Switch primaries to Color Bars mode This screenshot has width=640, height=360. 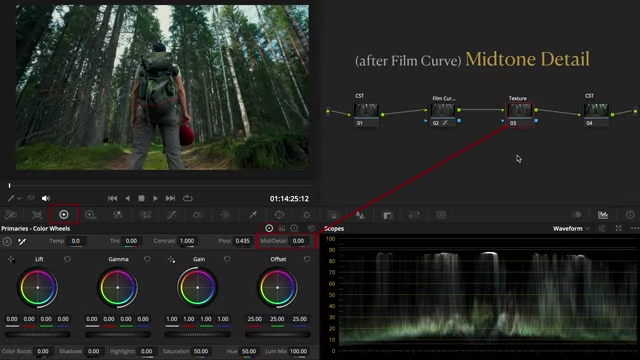pos(282,229)
